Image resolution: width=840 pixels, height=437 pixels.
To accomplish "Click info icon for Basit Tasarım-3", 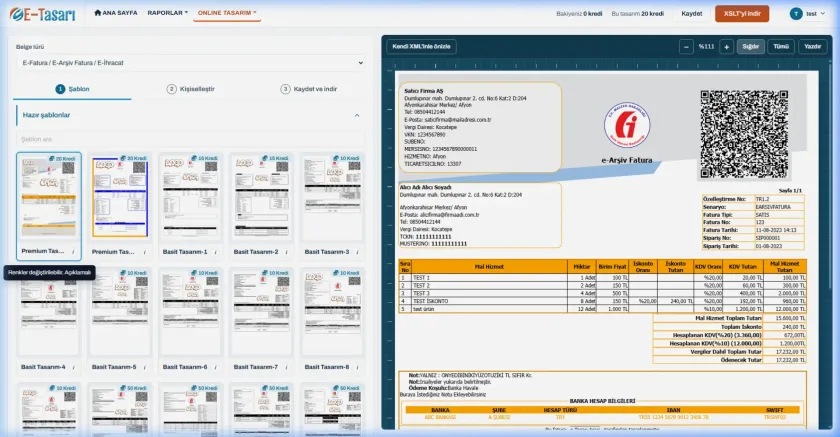I will [x=357, y=252].
